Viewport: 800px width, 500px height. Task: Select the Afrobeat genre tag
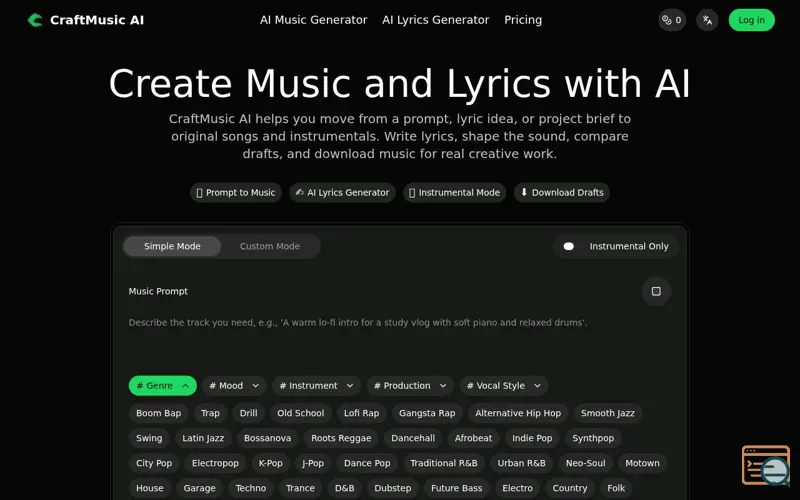473,438
